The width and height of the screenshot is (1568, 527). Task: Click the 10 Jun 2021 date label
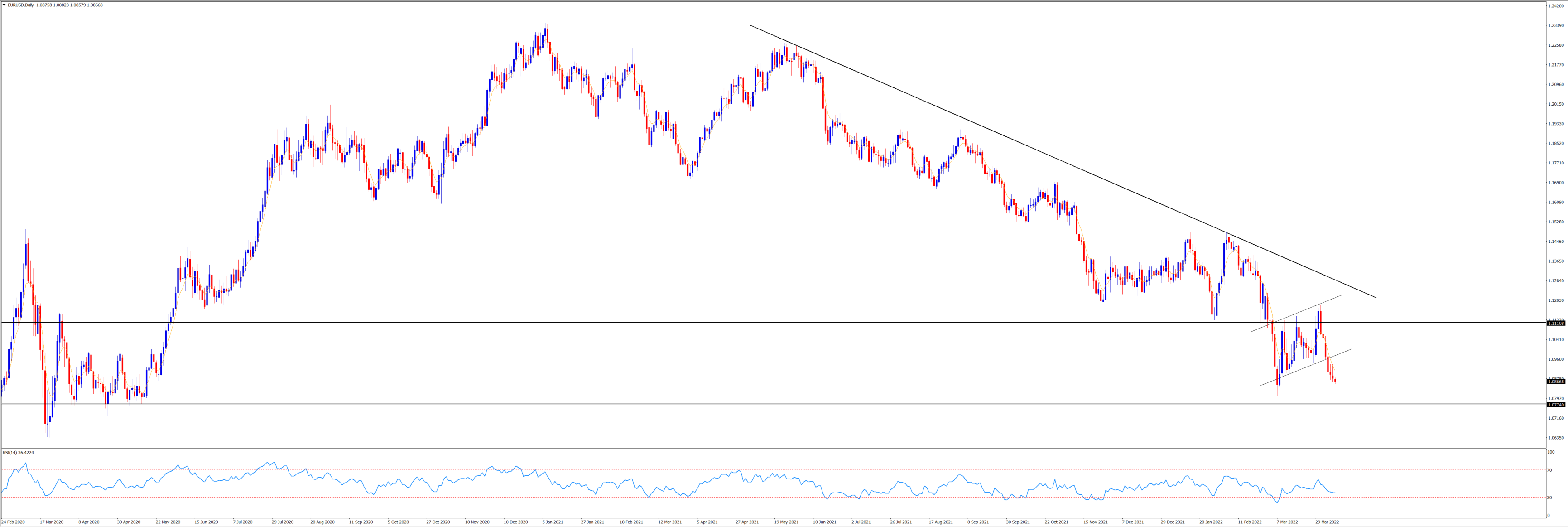pos(824,522)
